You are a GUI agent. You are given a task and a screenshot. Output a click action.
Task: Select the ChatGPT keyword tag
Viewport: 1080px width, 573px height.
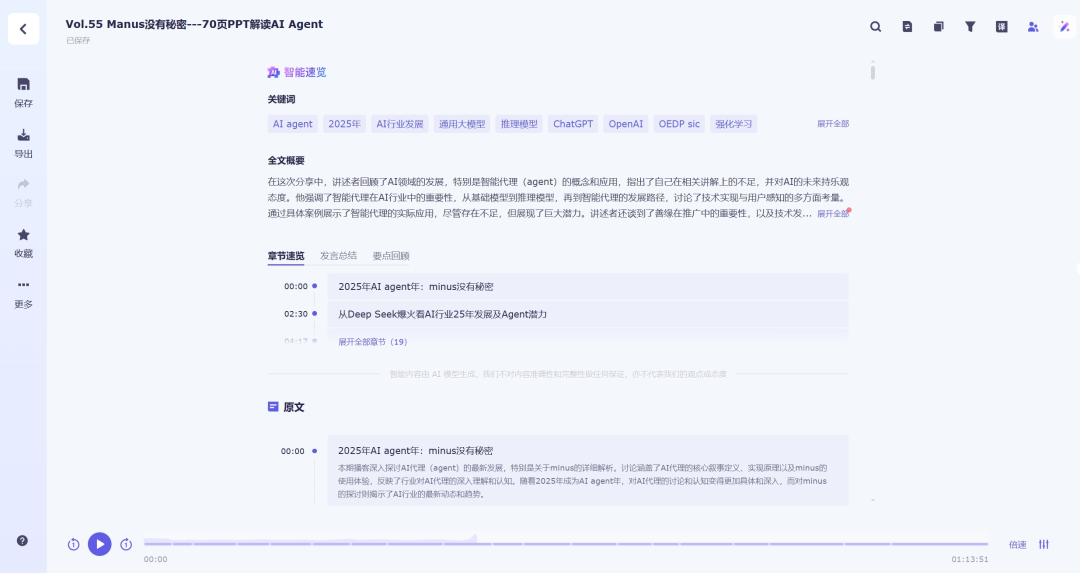pyautogui.click(x=573, y=124)
